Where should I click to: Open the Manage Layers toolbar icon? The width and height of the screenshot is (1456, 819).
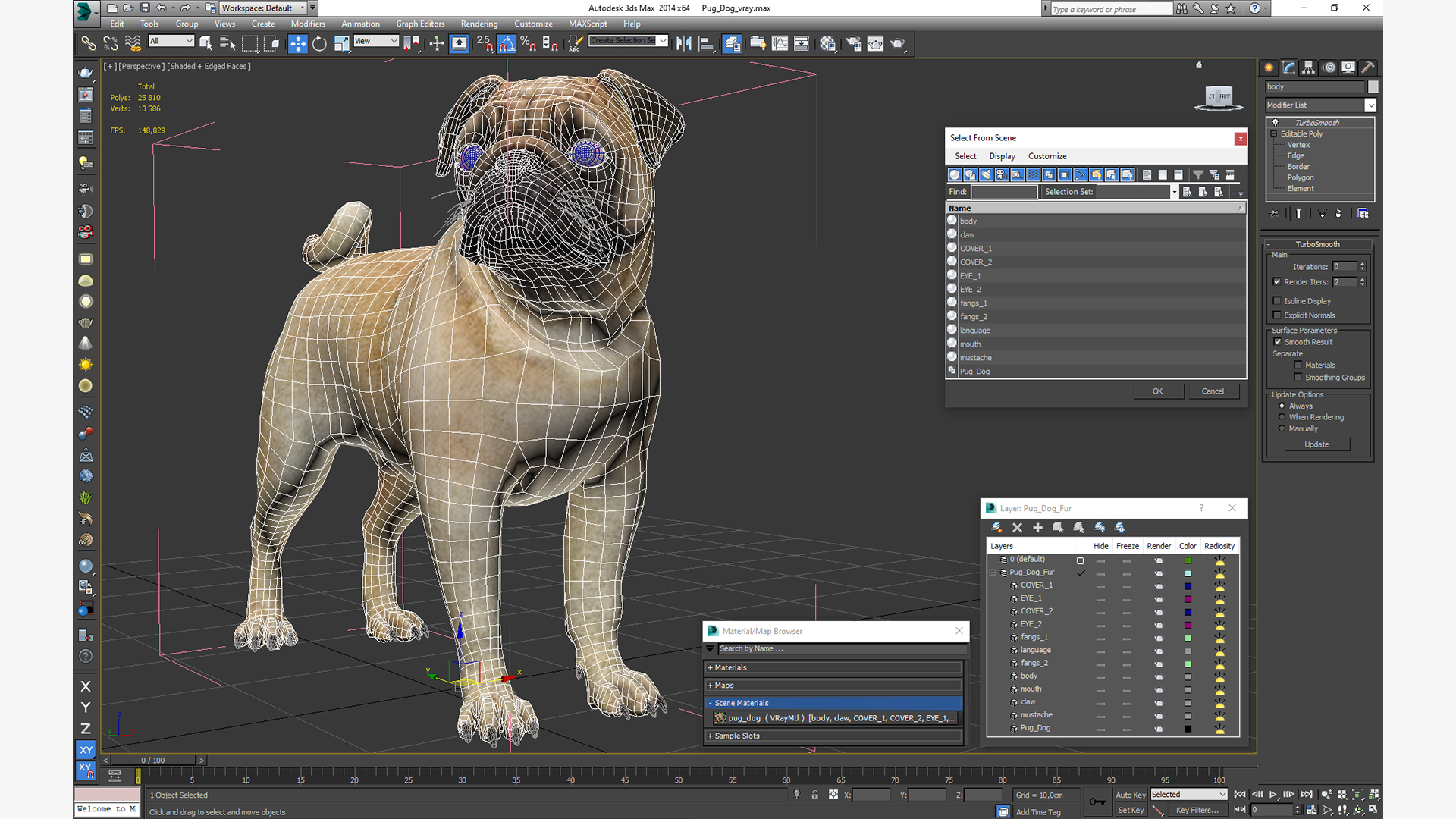[x=732, y=43]
